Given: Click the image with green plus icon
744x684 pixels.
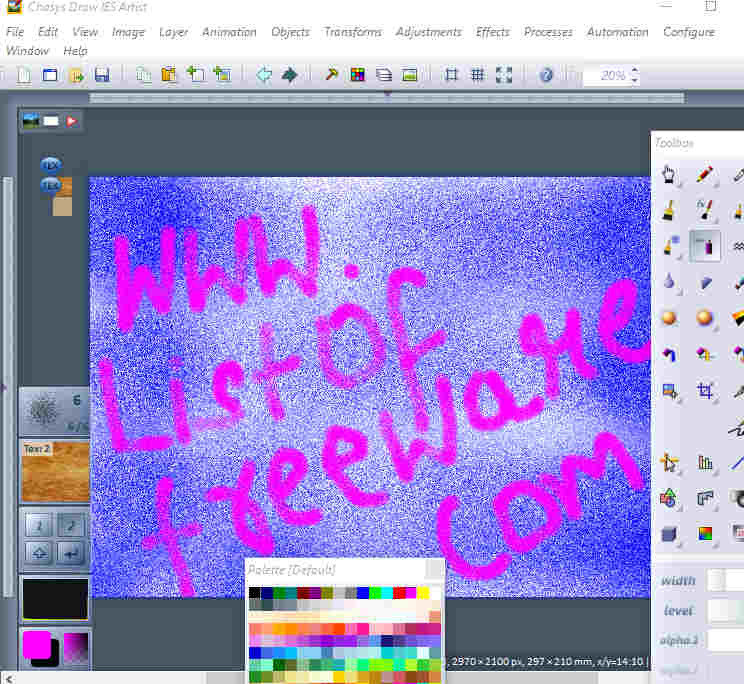Looking at the screenshot, I should pyautogui.click(x=222, y=75).
